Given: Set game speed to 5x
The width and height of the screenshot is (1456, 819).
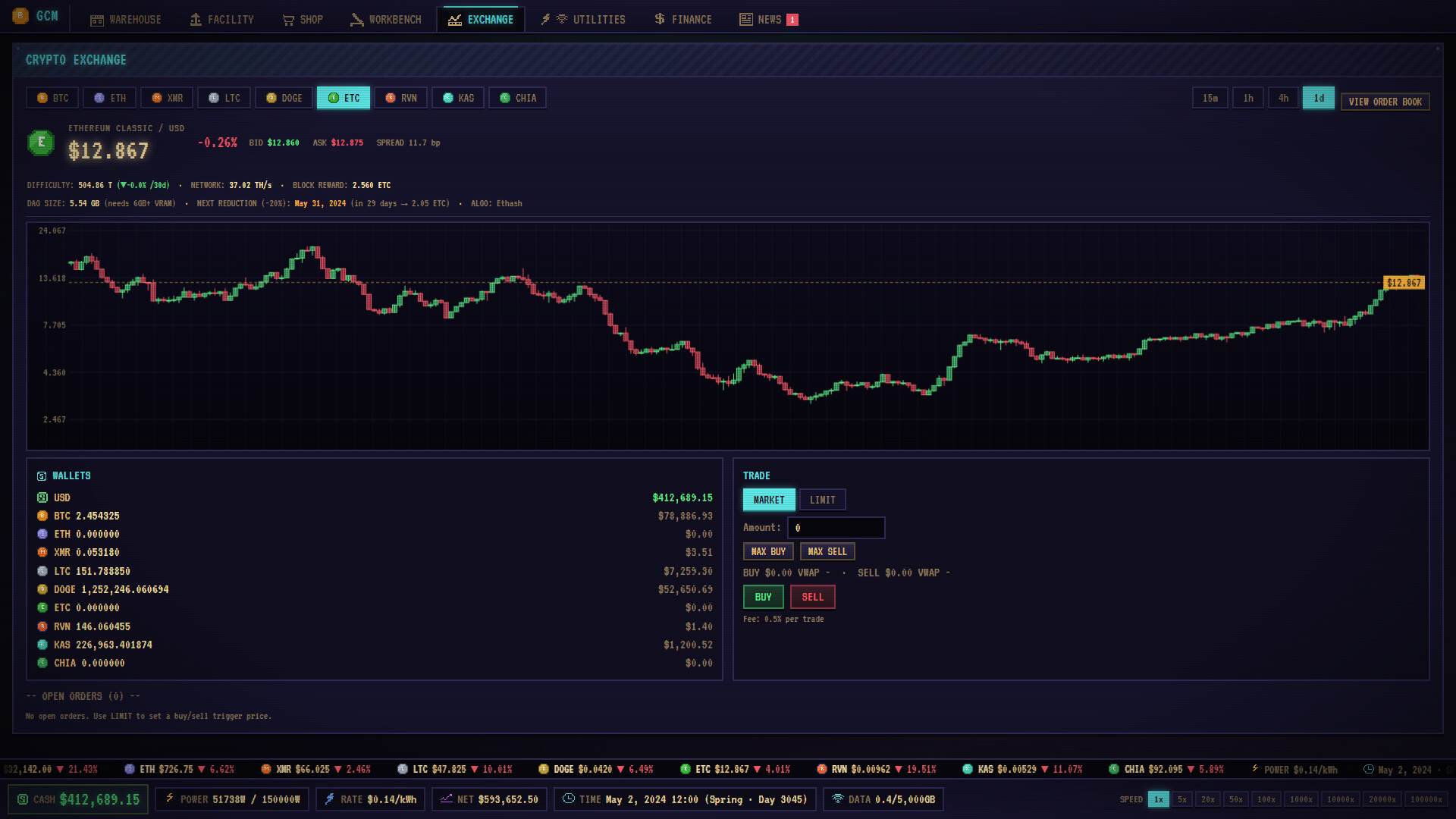Looking at the screenshot, I should [1182, 800].
